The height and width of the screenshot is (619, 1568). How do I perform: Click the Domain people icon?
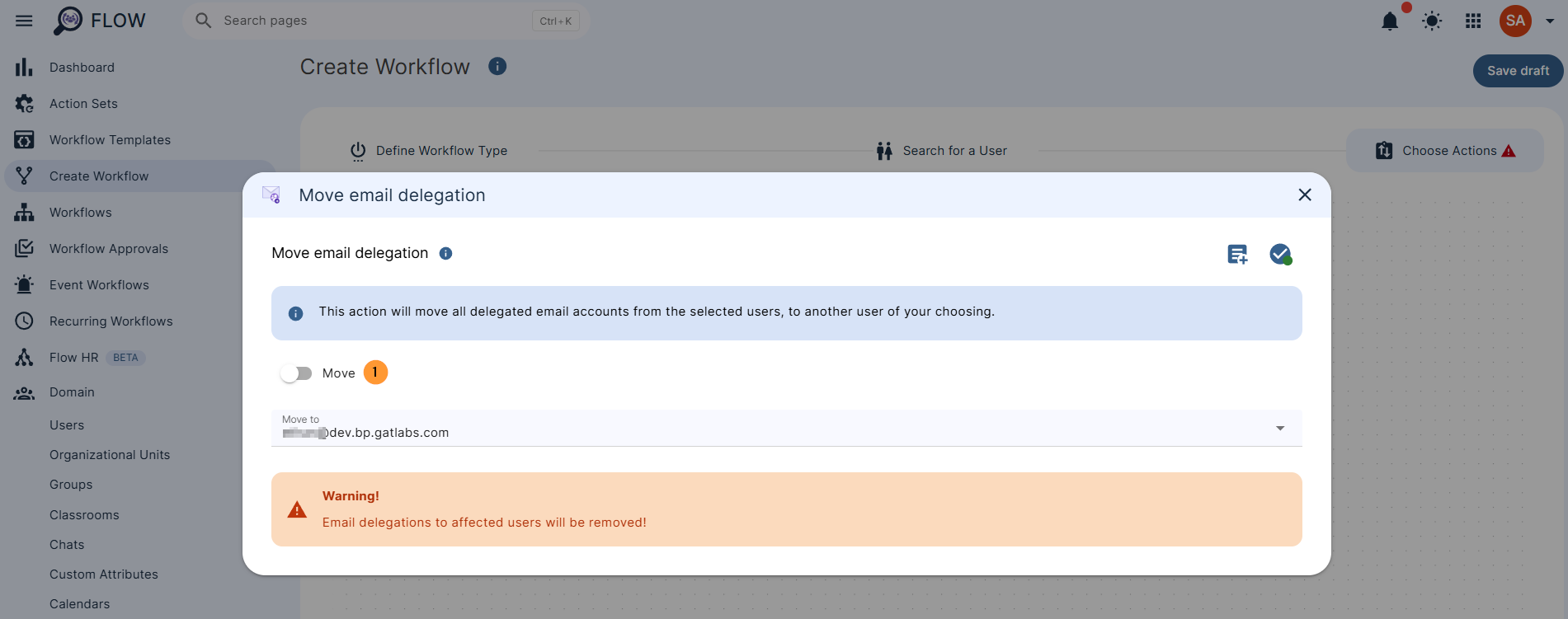coord(25,393)
